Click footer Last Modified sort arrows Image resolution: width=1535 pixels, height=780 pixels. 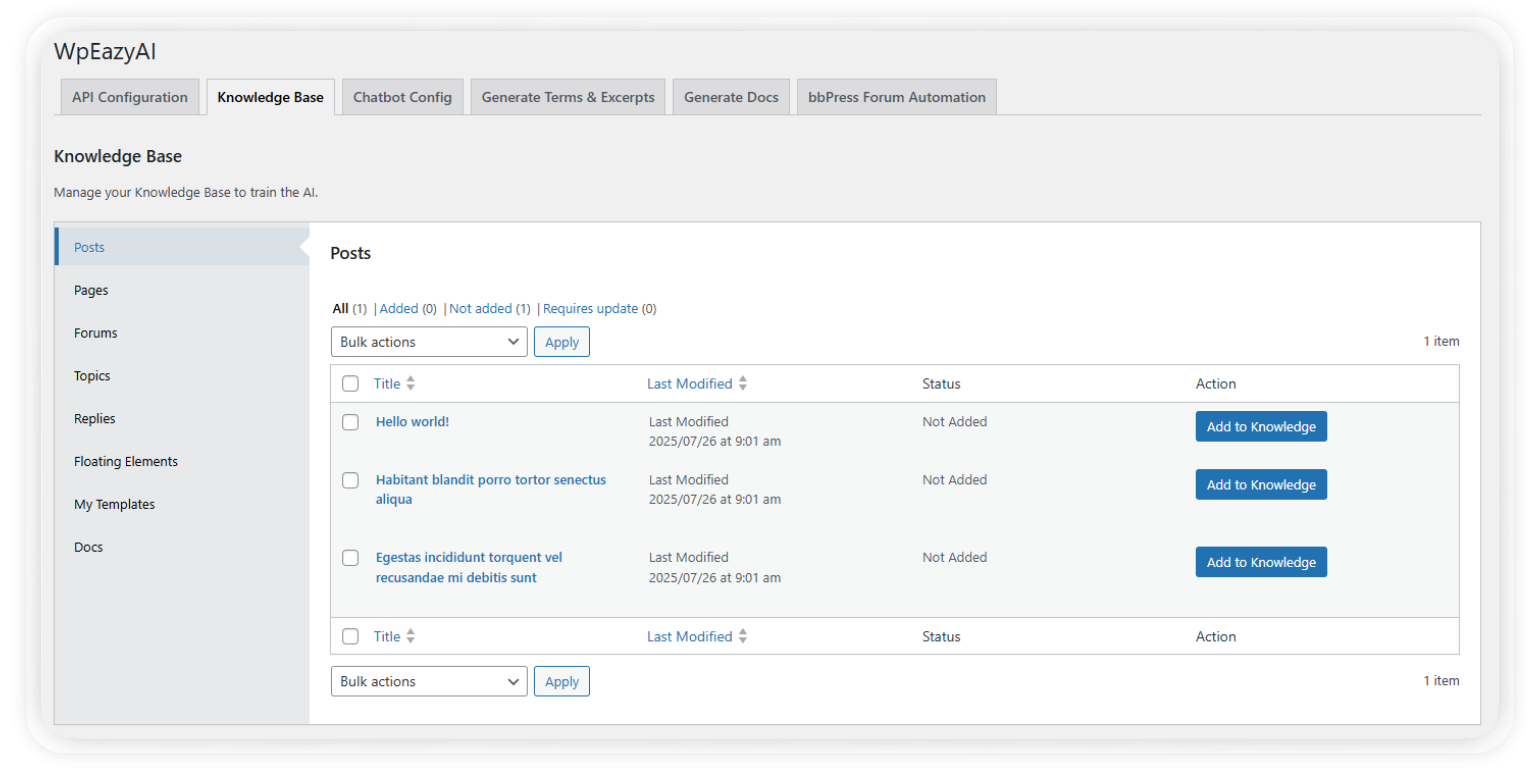pos(742,637)
